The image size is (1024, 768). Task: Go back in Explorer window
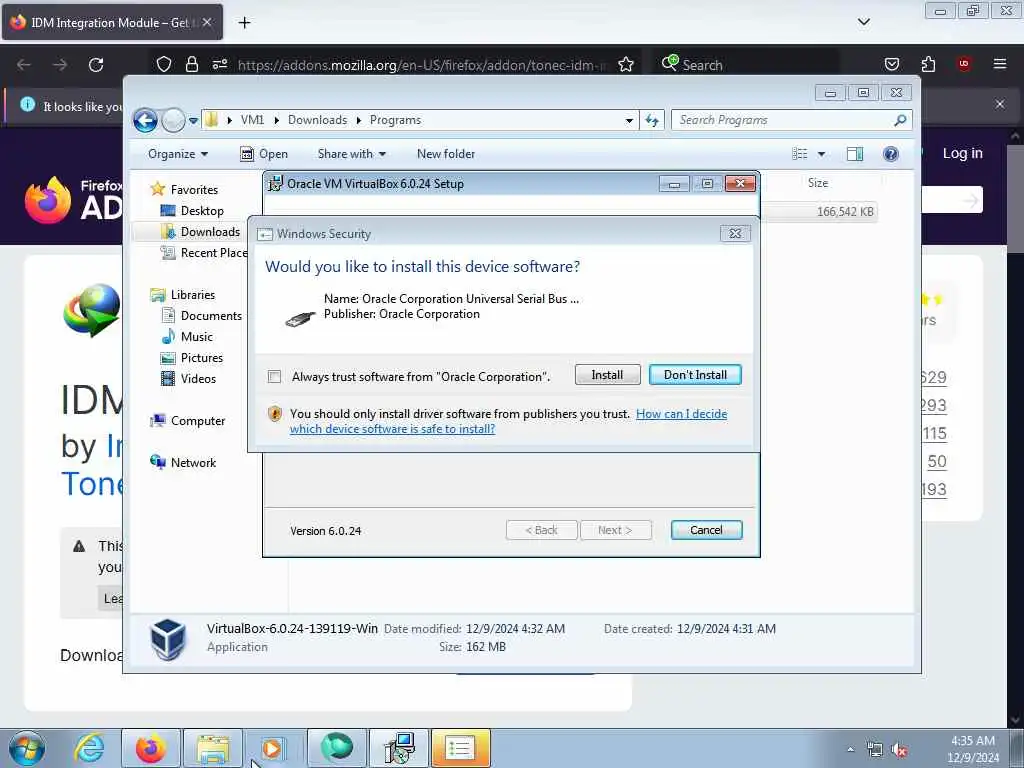click(145, 120)
